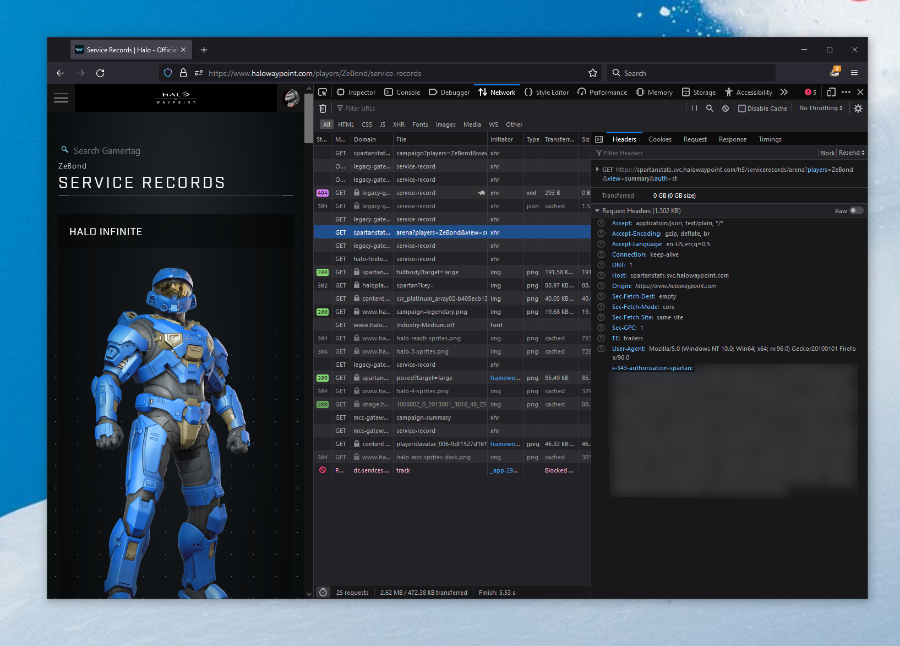Click the extension icon in the browser toolbar
Viewport: 900px width, 646px height.
835,72
